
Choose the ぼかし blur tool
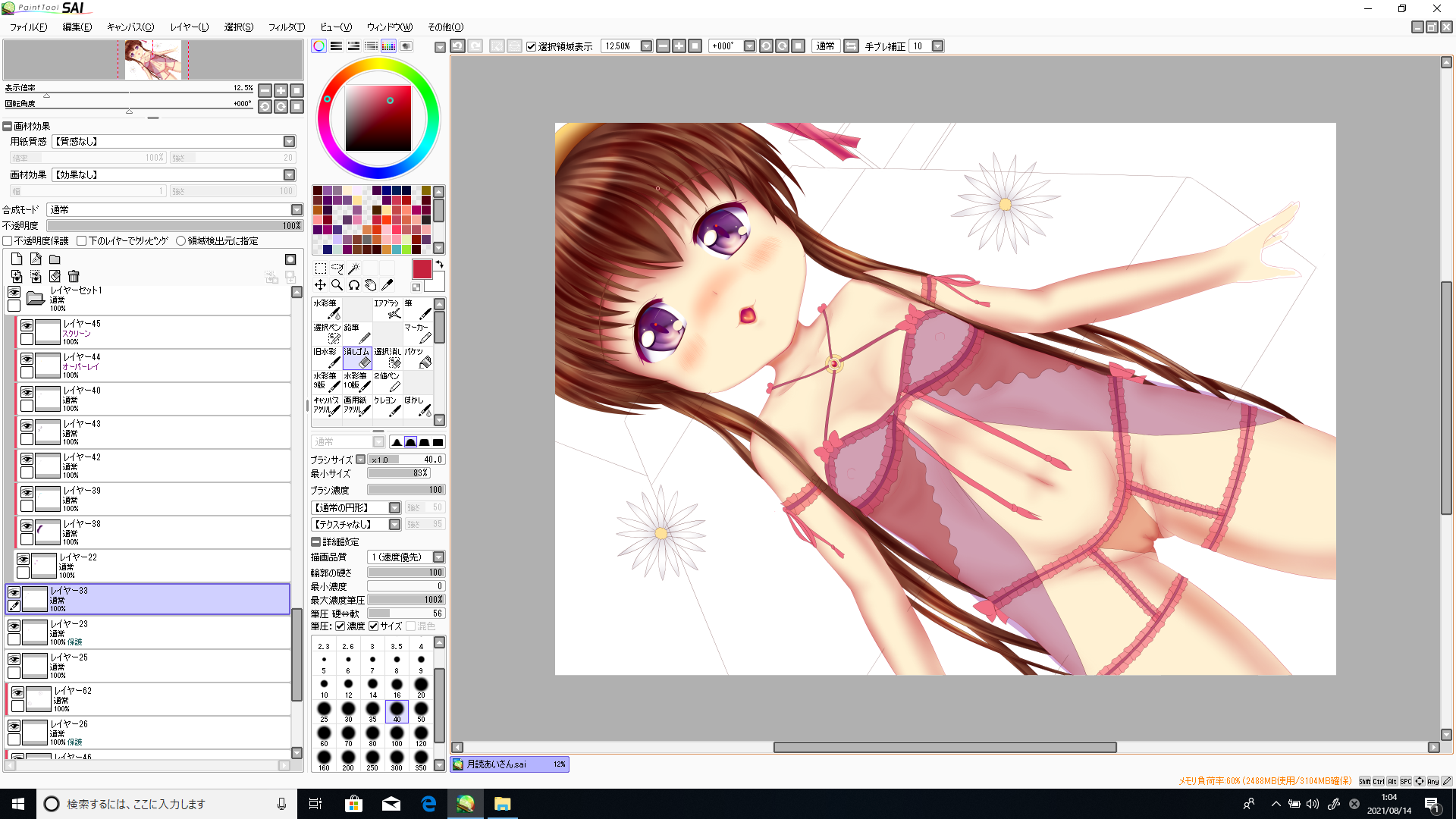[418, 406]
